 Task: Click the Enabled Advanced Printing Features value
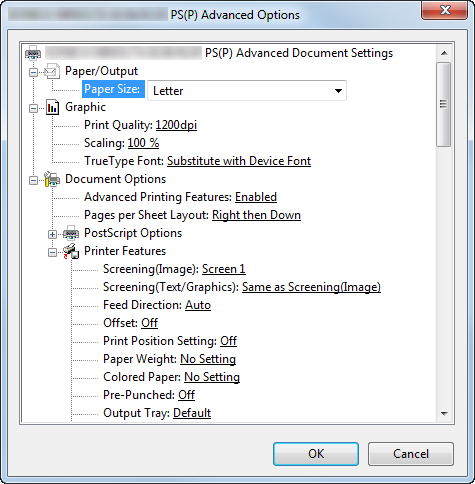pyautogui.click(x=256, y=197)
